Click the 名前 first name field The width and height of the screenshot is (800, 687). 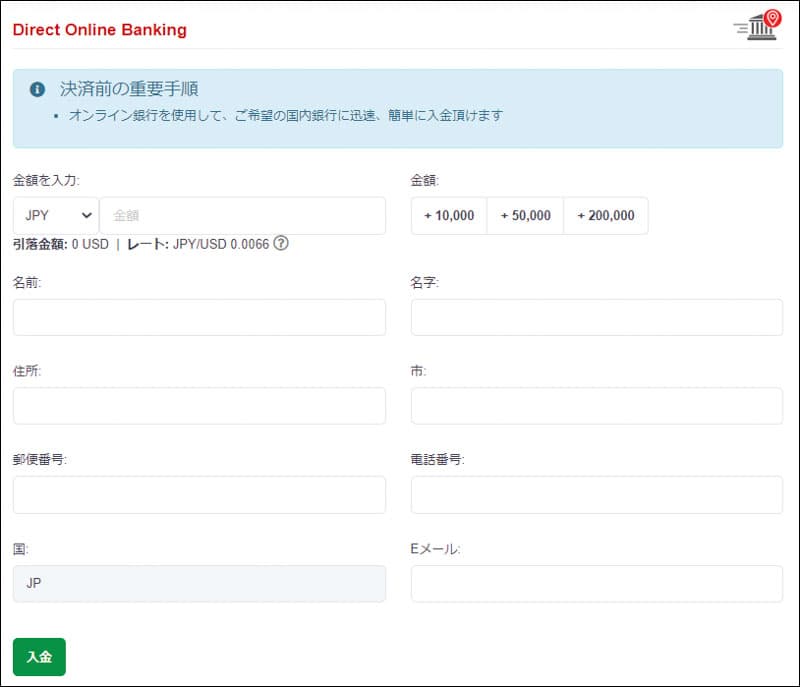(199, 317)
